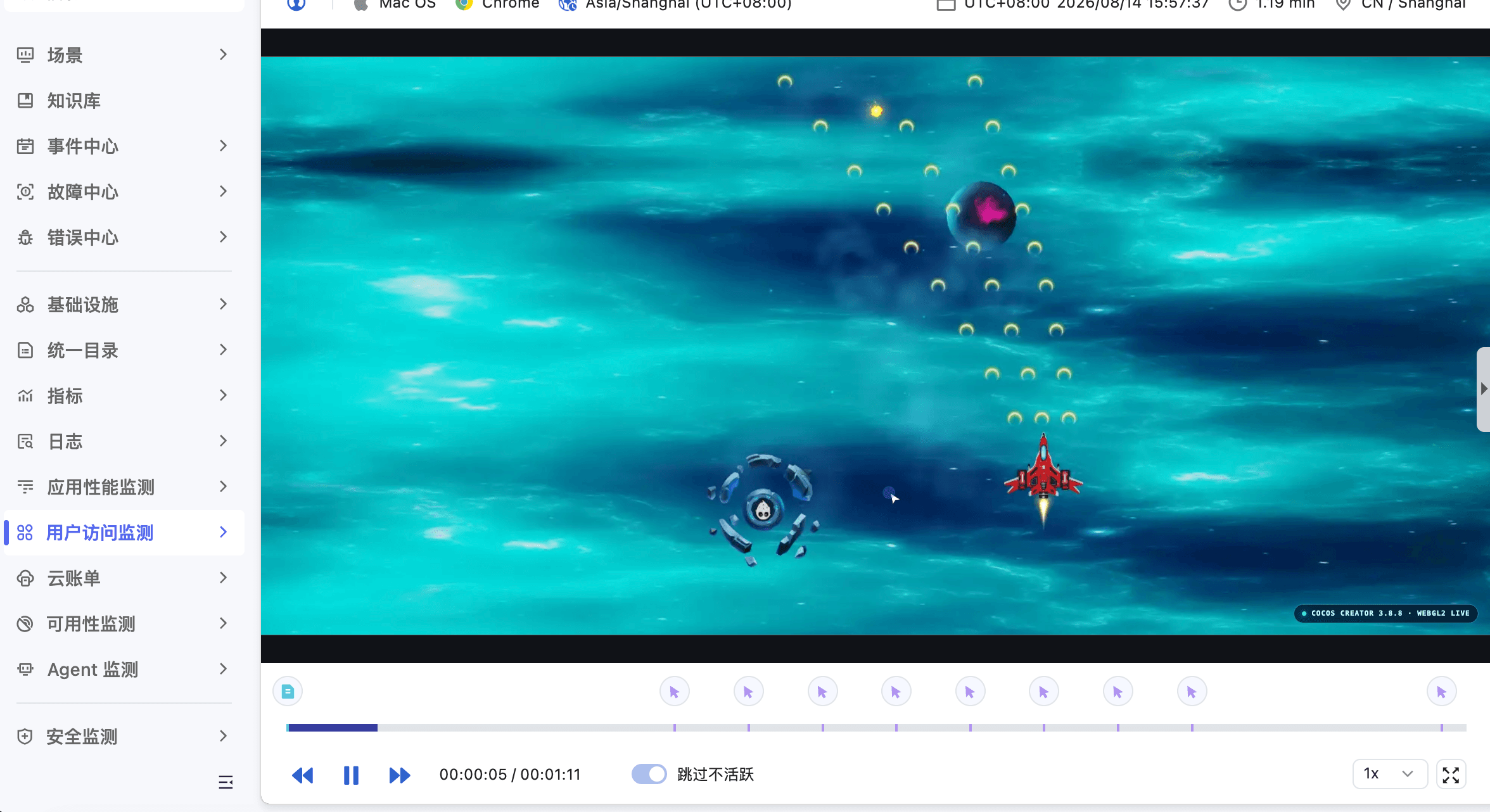Go to the 基础设施 menu label

[83, 305]
